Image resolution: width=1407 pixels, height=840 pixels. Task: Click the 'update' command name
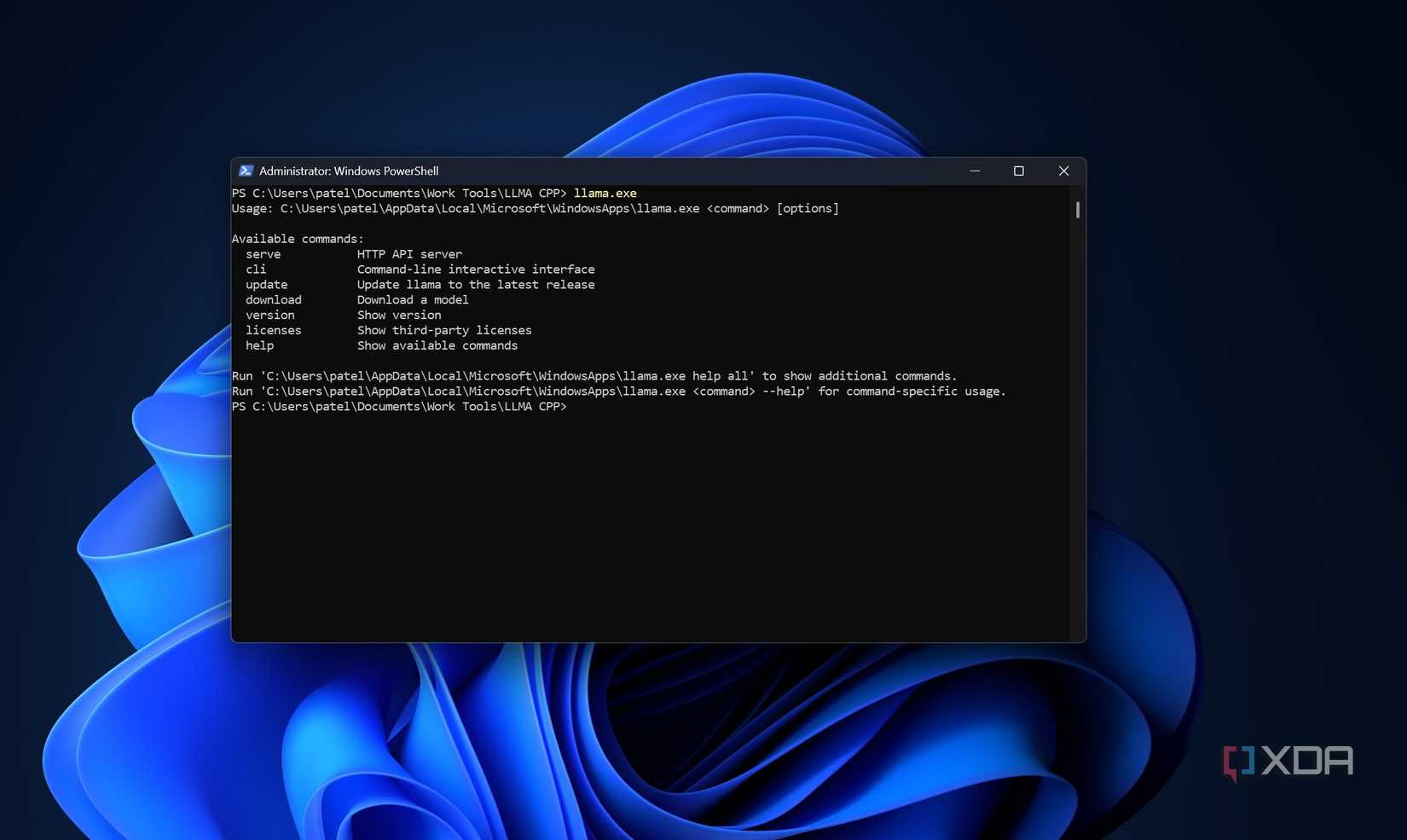pyautogui.click(x=266, y=285)
